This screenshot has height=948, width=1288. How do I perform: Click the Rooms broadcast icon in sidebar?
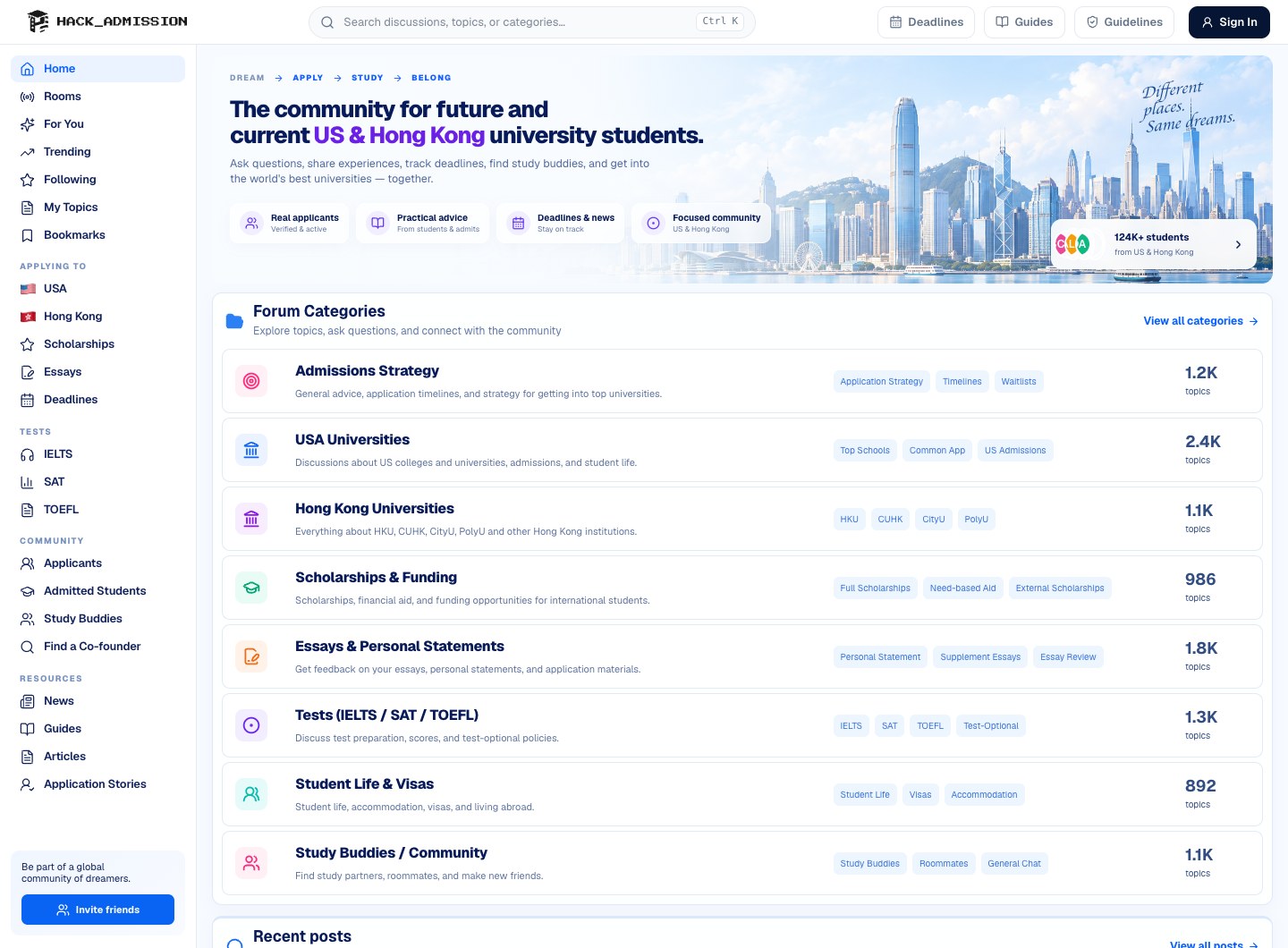click(x=28, y=97)
